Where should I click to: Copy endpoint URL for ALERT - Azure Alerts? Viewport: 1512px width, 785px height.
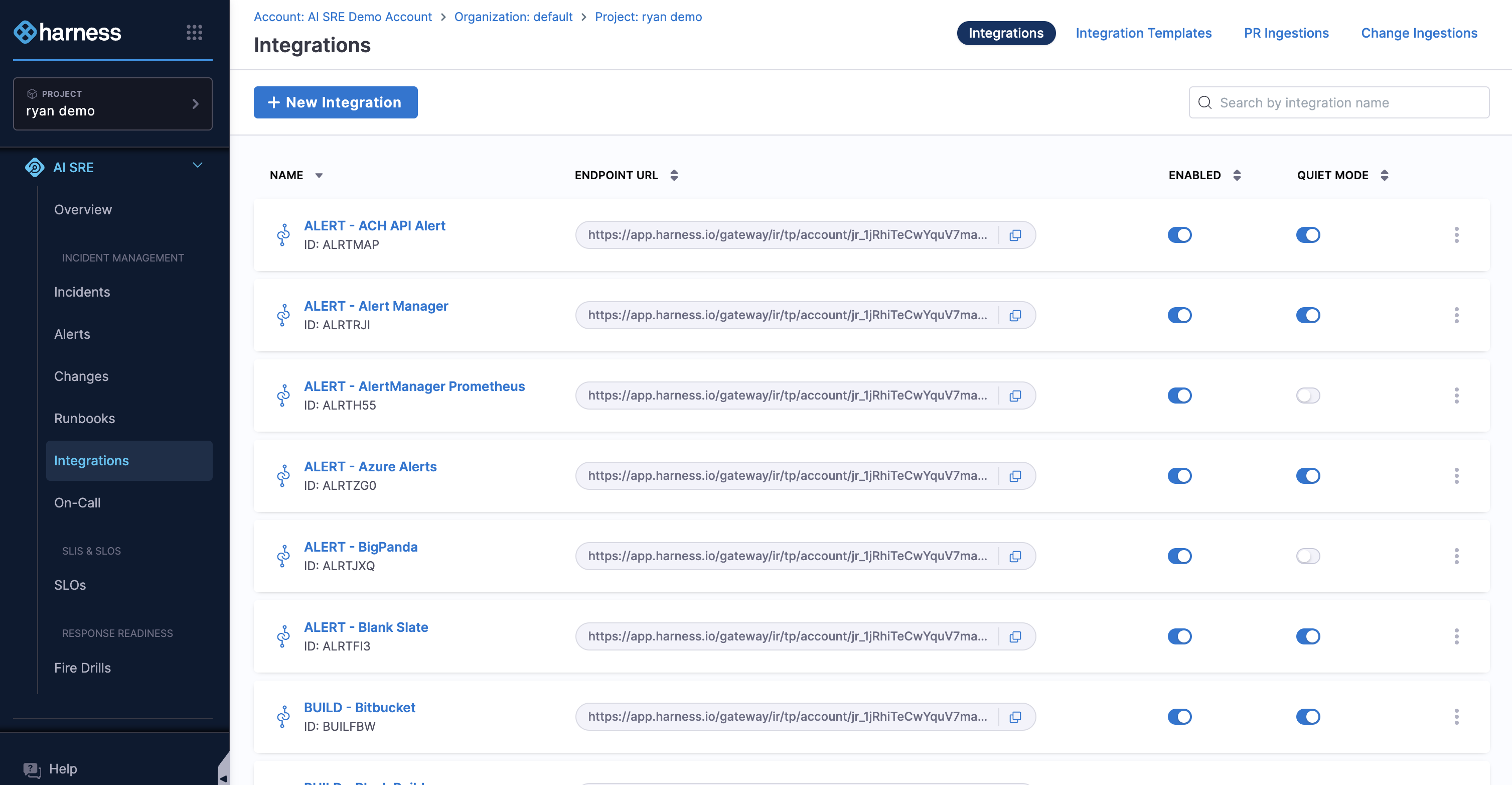coord(1015,476)
